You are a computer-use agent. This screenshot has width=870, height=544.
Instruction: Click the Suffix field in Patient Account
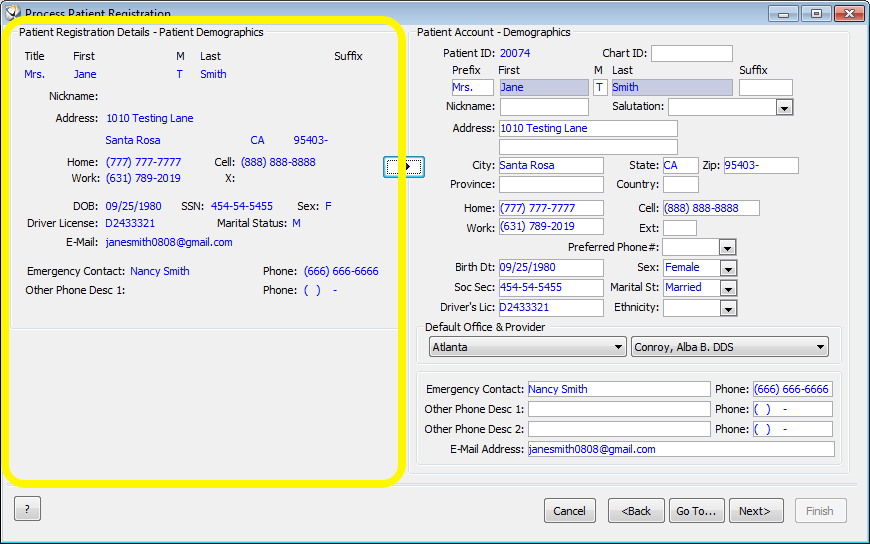766,87
